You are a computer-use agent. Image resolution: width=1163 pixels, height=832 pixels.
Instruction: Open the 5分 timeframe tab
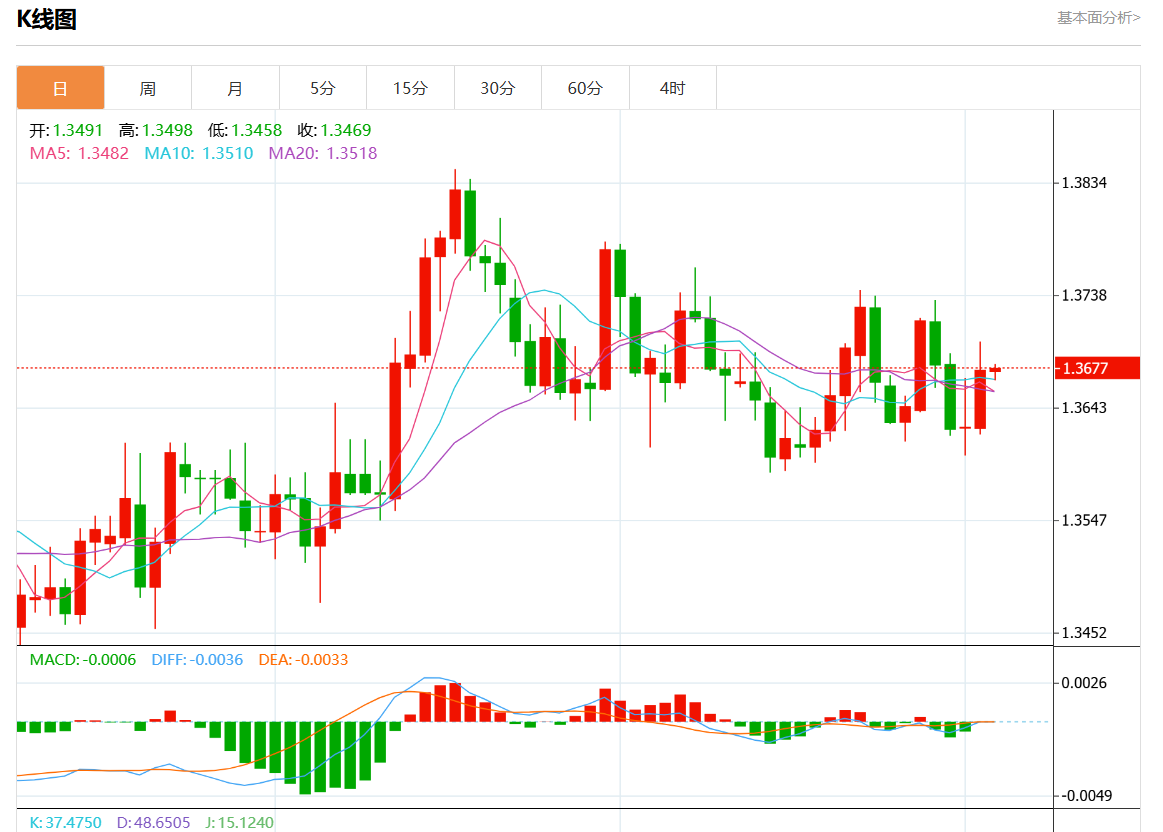point(323,88)
